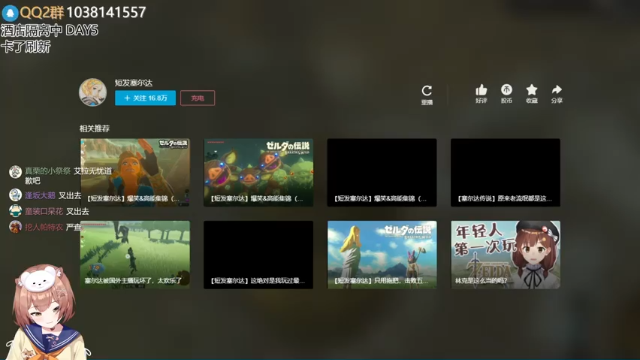The height and width of the screenshot is (360, 640).
Task: Open the black thumbnail titled 爆笑&高能集锦
Action: coord(382,172)
